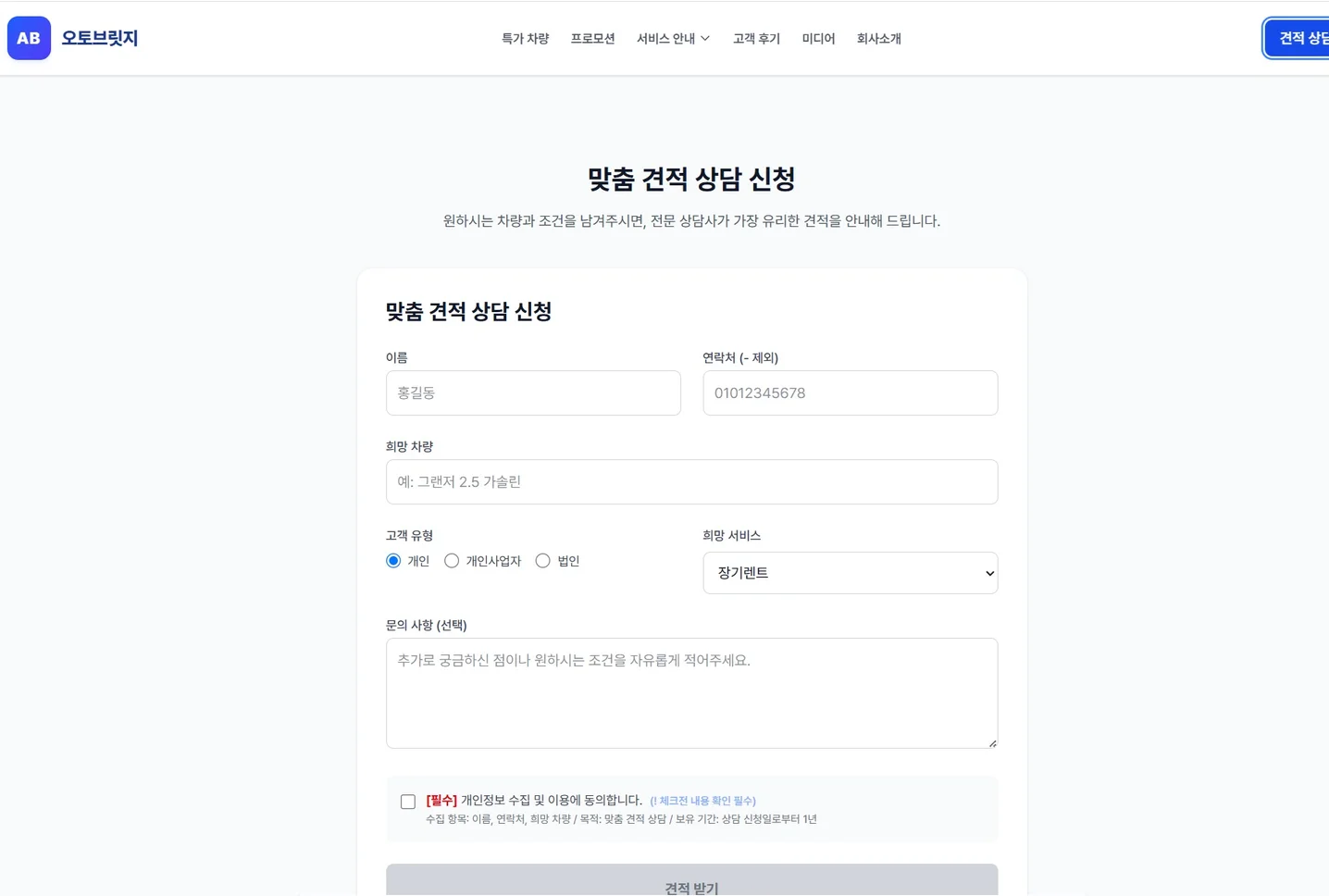Open 회사소개 page
Image resolution: width=1329 pixels, height=896 pixels.
tap(878, 39)
